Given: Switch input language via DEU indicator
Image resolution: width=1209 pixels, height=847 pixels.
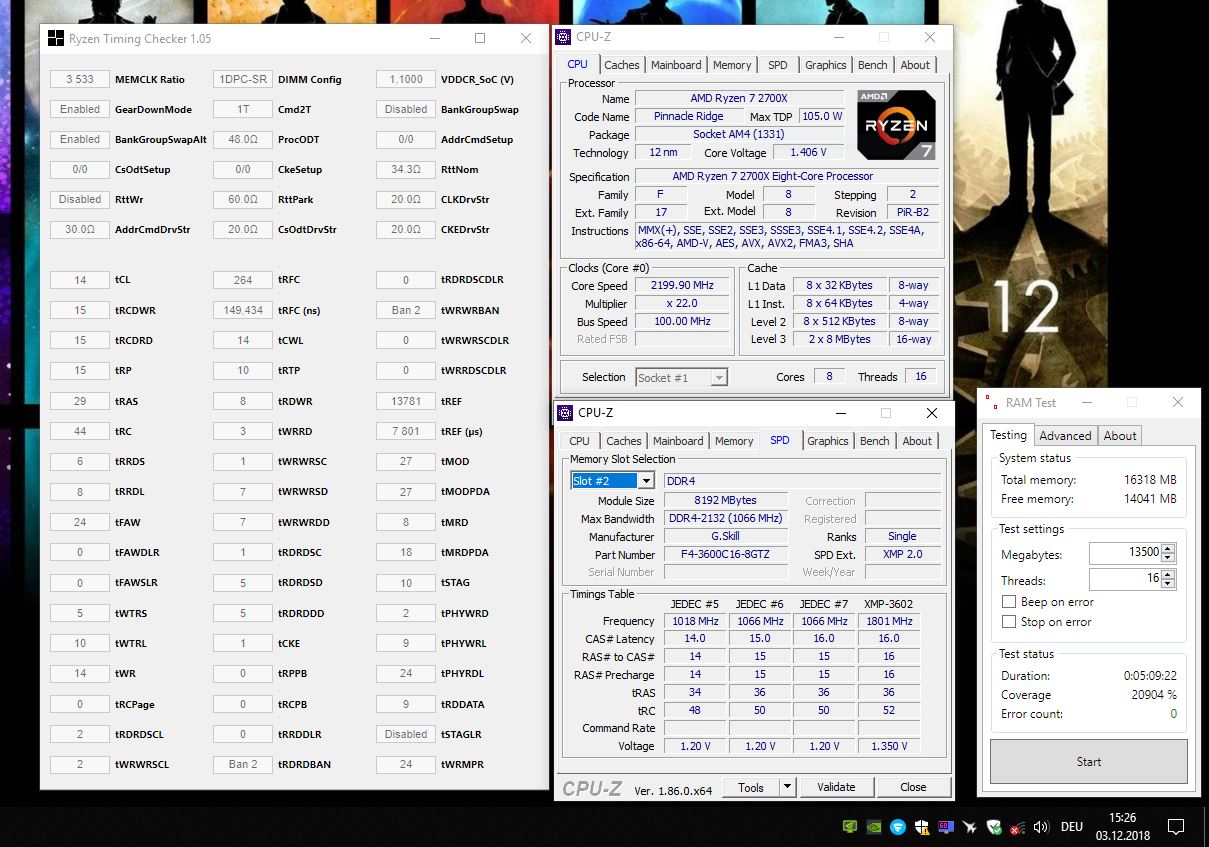Looking at the screenshot, I should (x=1072, y=827).
